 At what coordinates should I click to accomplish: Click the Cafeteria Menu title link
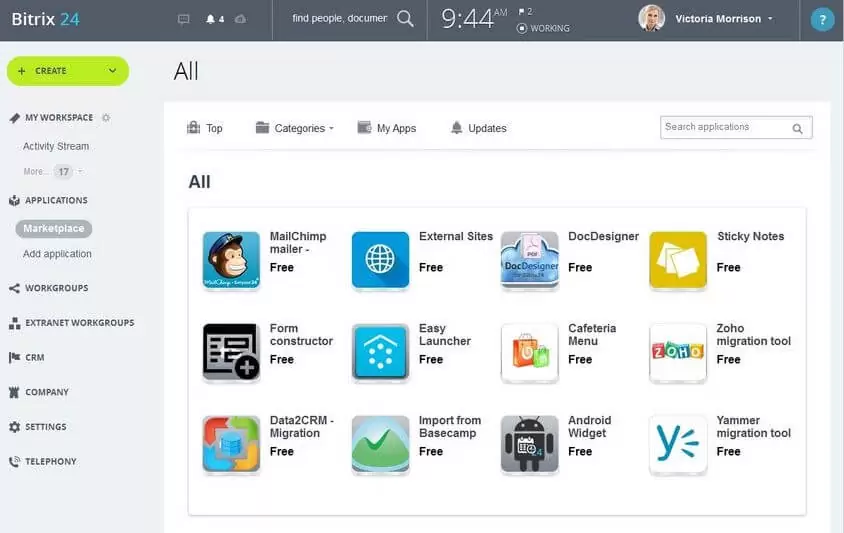(592, 335)
